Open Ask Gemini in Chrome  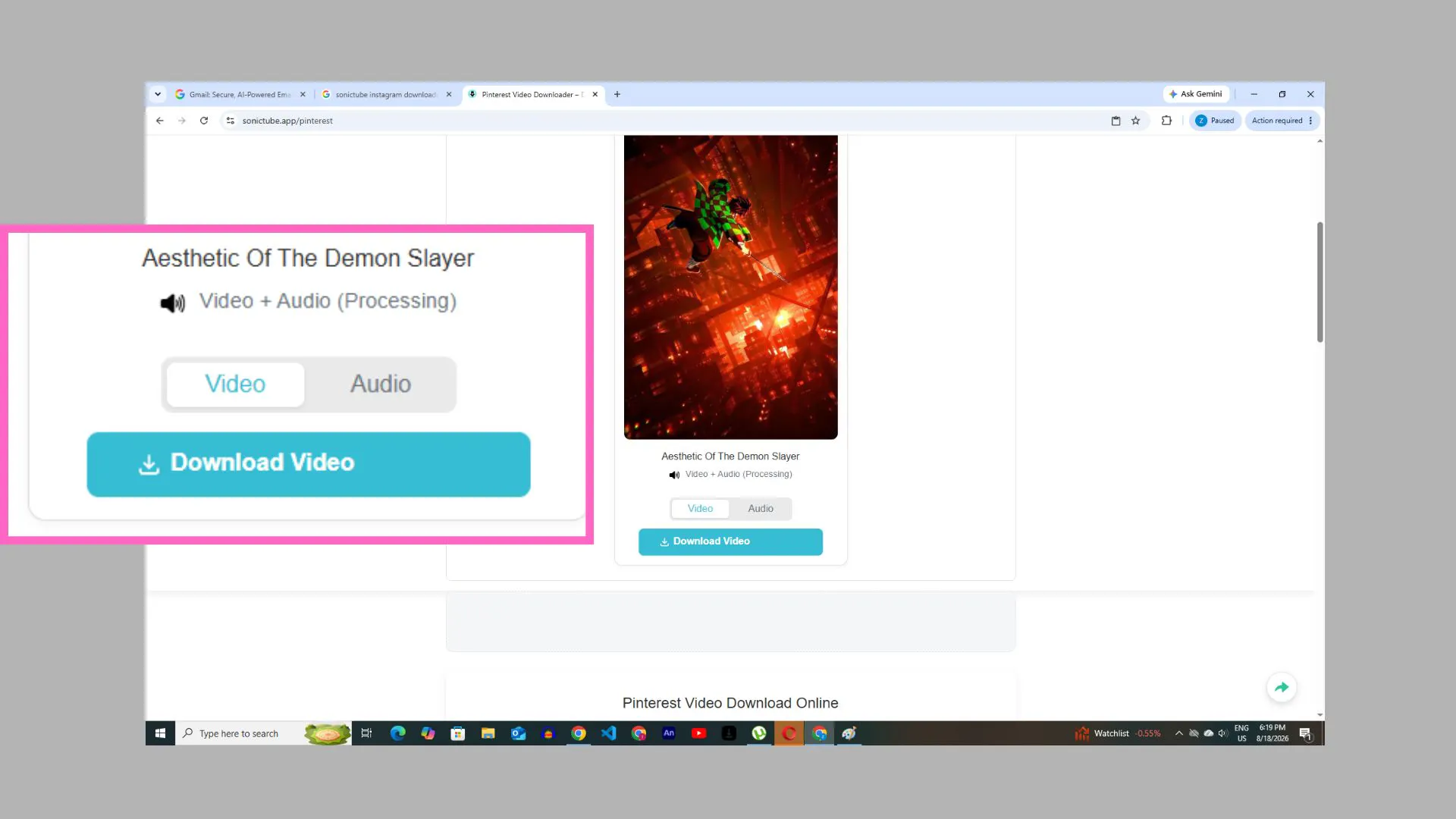click(x=1196, y=94)
